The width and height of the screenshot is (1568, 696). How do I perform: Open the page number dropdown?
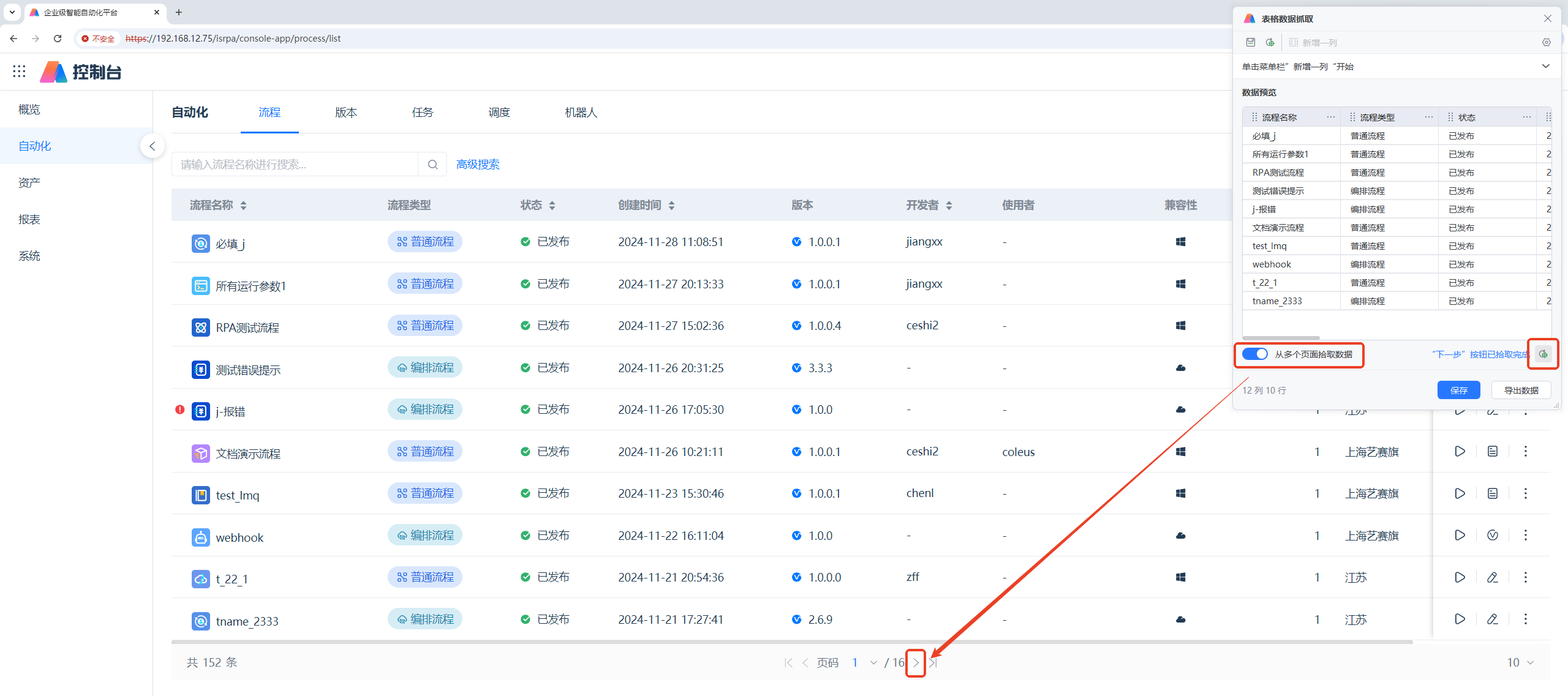(863, 663)
